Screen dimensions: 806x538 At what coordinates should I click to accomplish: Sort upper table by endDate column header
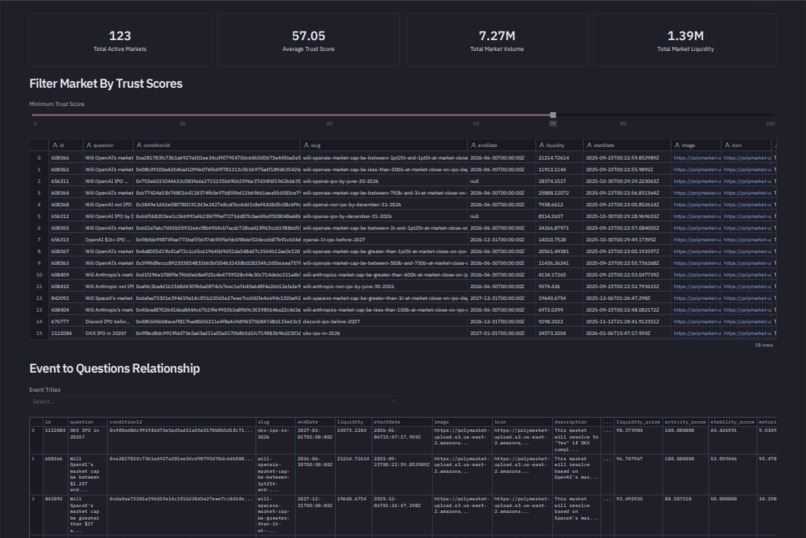[501, 145]
